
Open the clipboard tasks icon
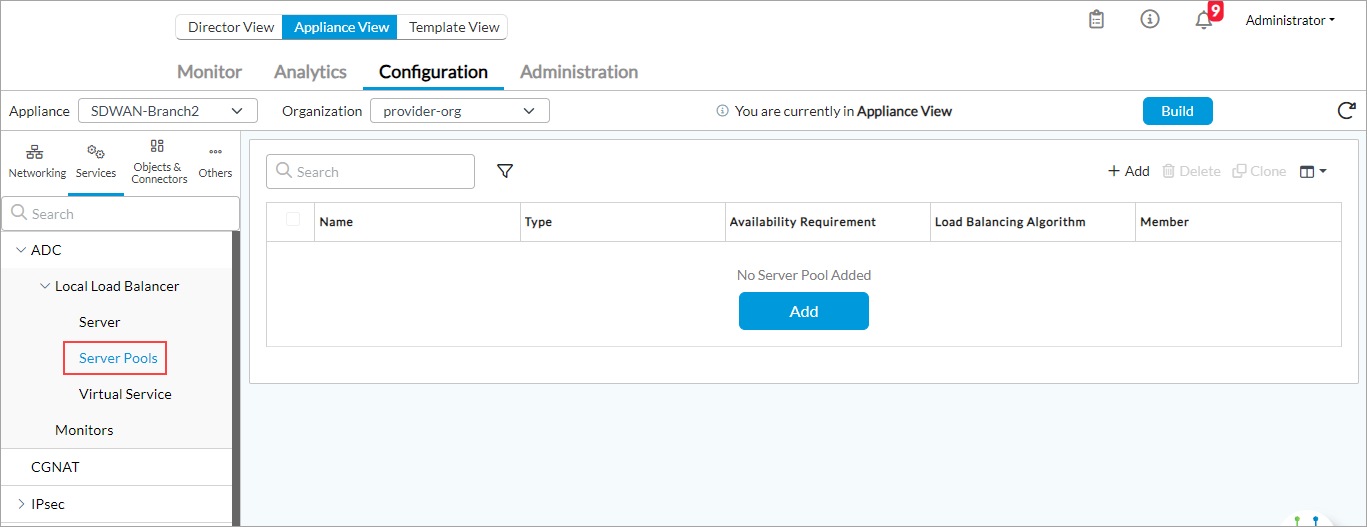click(x=1096, y=20)
